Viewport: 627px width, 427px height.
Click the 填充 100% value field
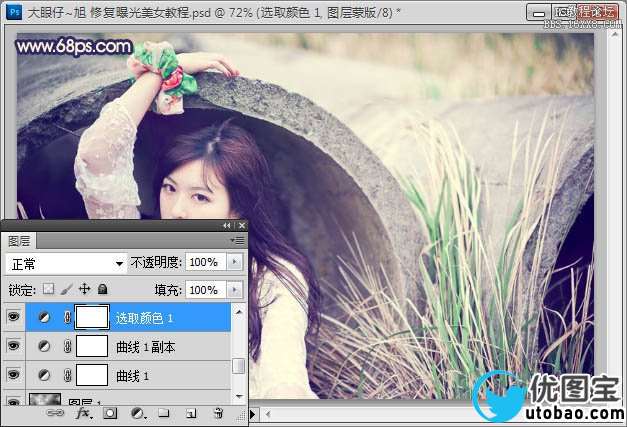[206, 289]
